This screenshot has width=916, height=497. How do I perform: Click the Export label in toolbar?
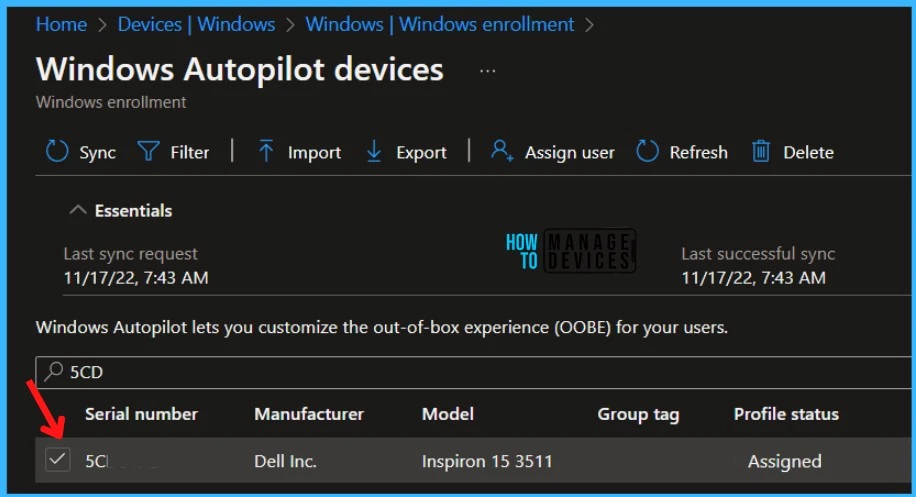point(421,152)
